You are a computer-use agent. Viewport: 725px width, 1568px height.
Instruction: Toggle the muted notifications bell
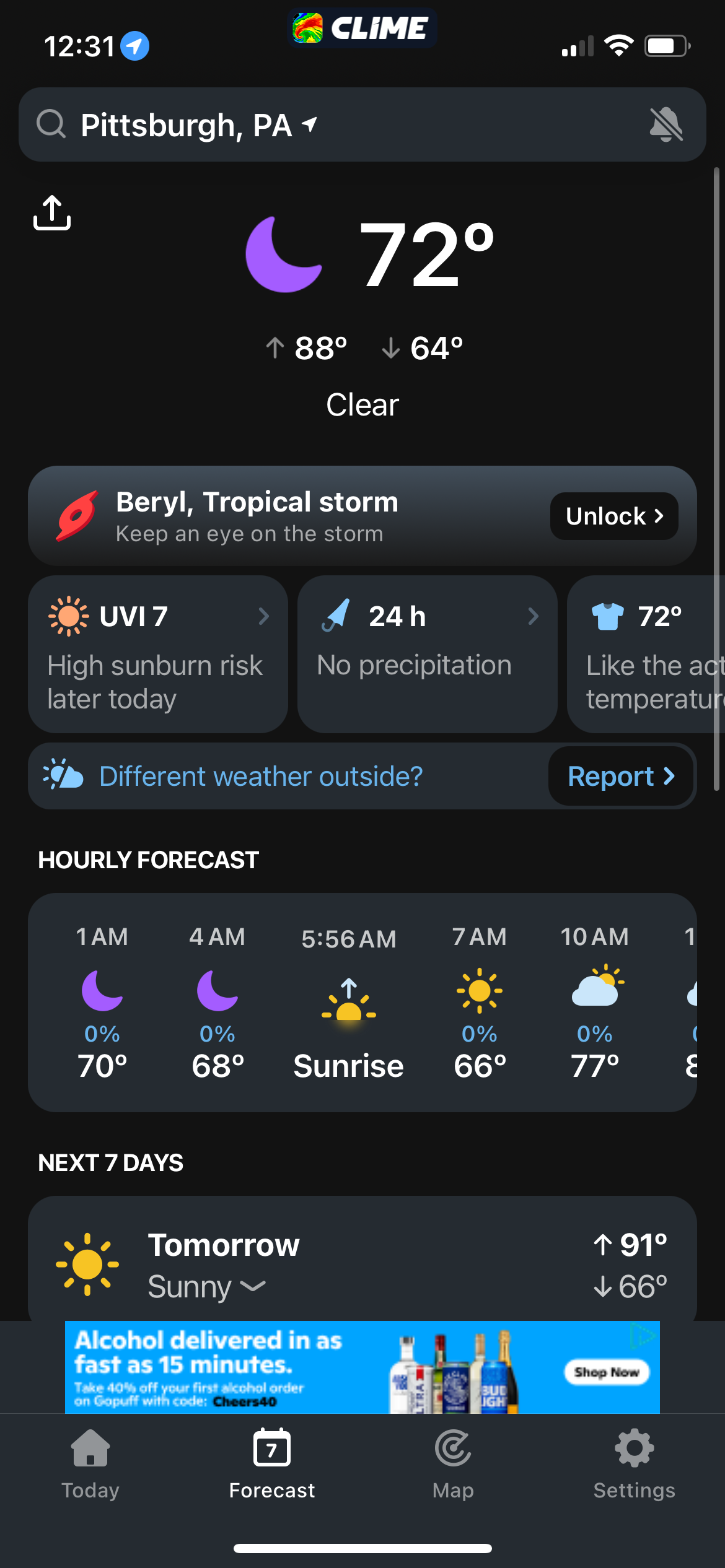[x=666, y=124]
